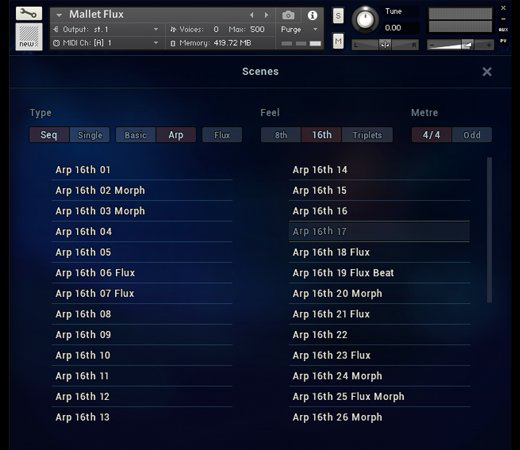Open the MIDI Ch [A] 1 dropdown
Viewport: 520px width, 450px height.
coord(156,43)
